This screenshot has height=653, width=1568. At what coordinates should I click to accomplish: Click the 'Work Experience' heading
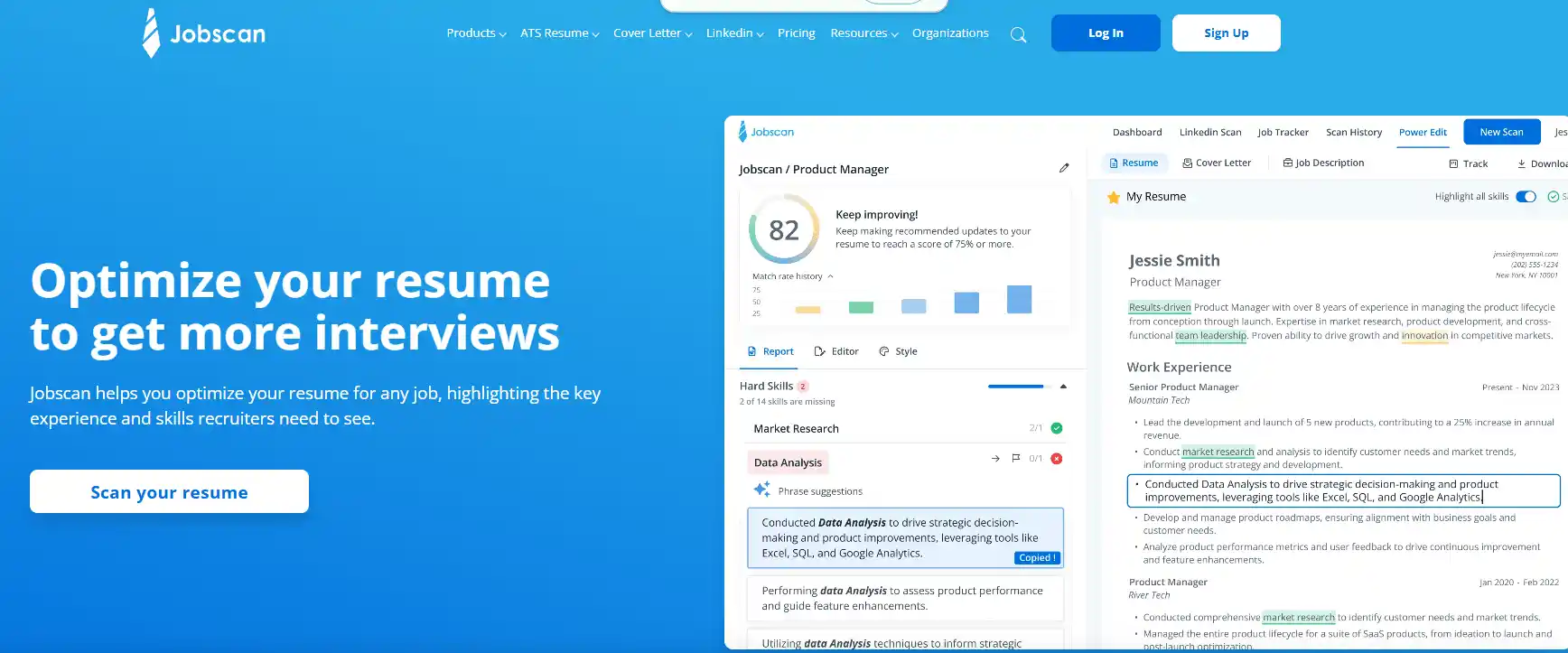click(x=1179, y=367)
